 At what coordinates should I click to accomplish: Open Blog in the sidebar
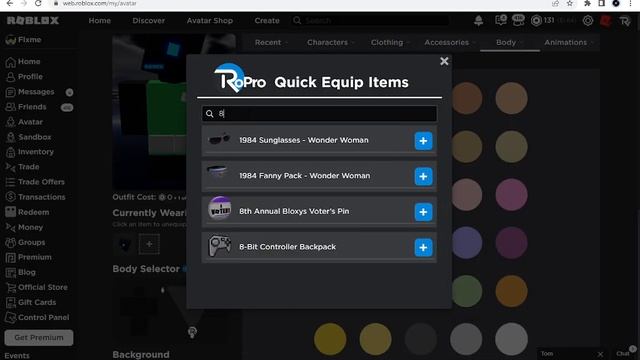coord(21,272)
